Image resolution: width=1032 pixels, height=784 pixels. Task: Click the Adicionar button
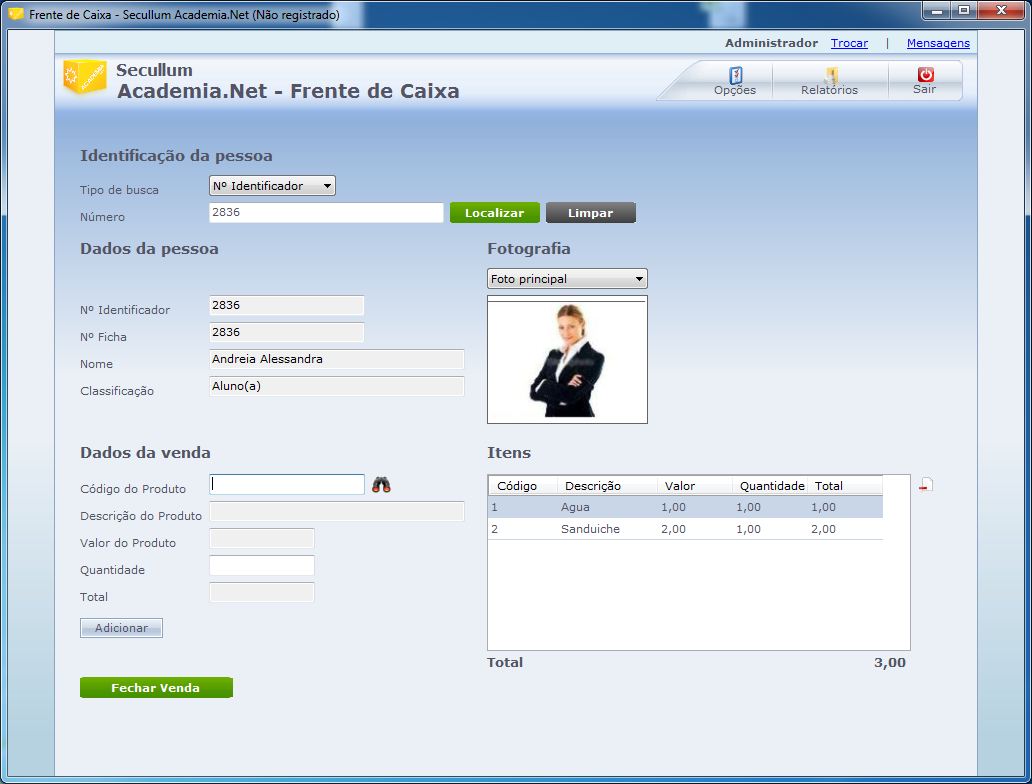(x=121, y=628)
